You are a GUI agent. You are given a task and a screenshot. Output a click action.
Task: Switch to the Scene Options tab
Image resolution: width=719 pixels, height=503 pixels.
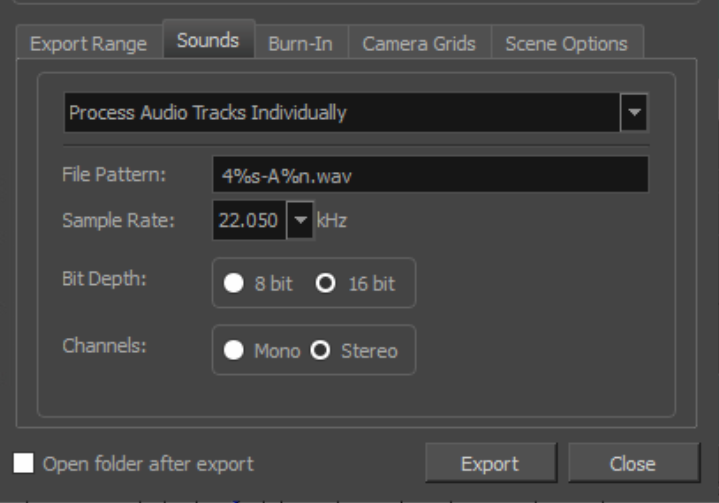click(x=567, y=44)
